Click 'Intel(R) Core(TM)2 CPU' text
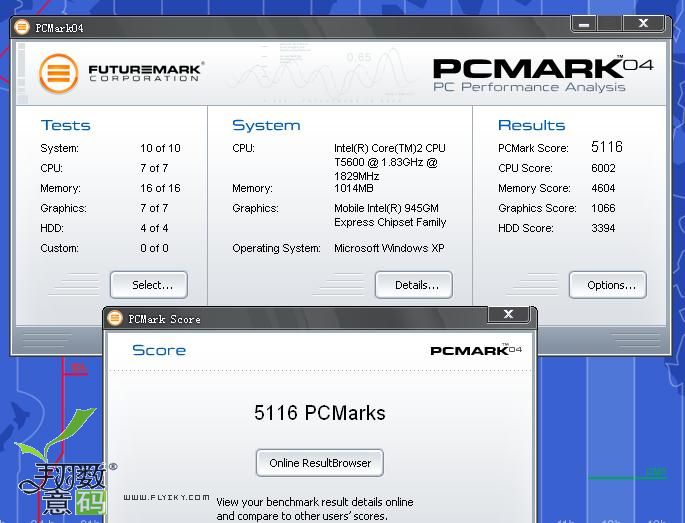Viewport: 685px width, 523px height. click(x=390, y=148)
